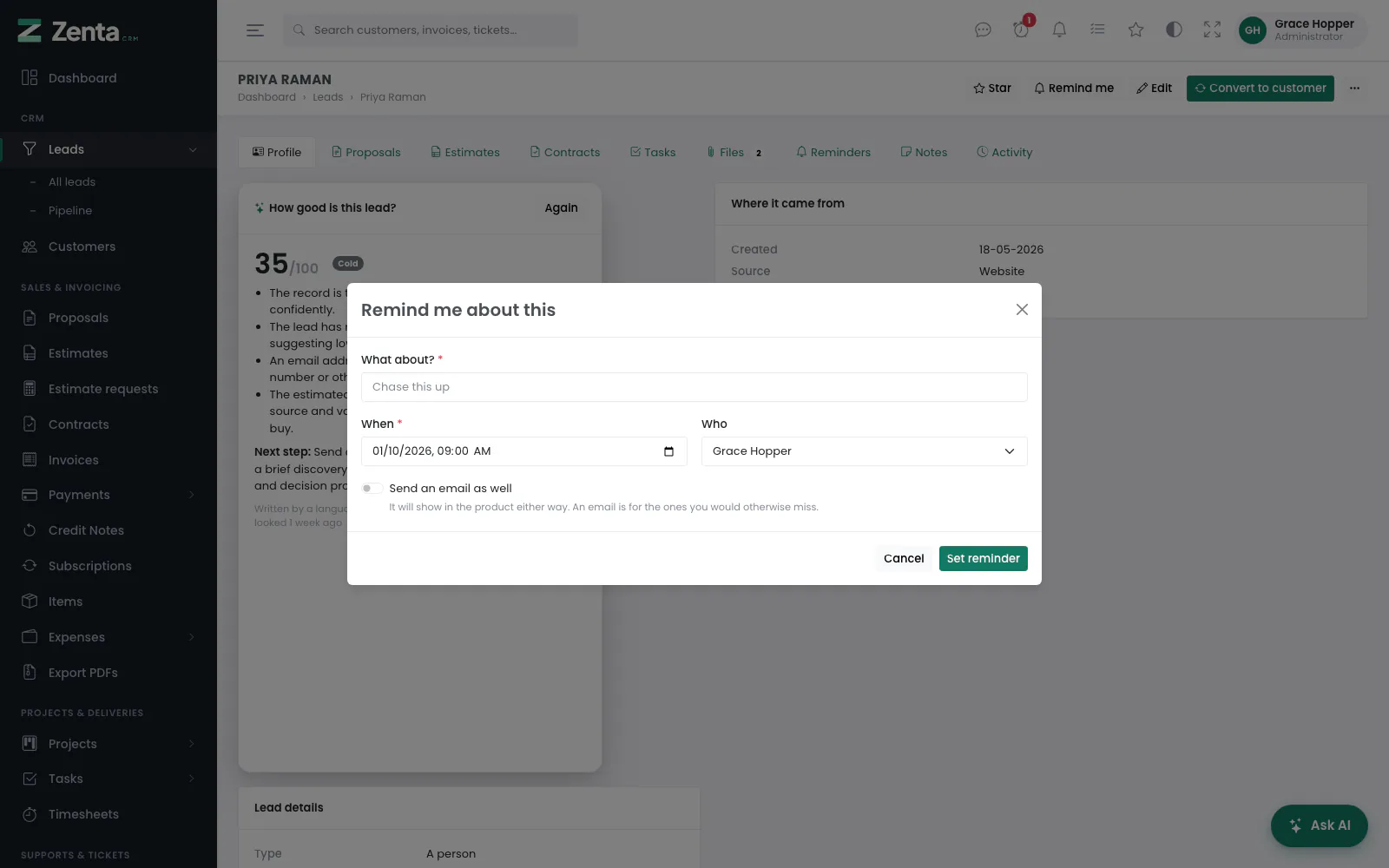The image size is (1389, 868).
Task: Click Cancel in the reminder dialog
Action: point(904,558)
